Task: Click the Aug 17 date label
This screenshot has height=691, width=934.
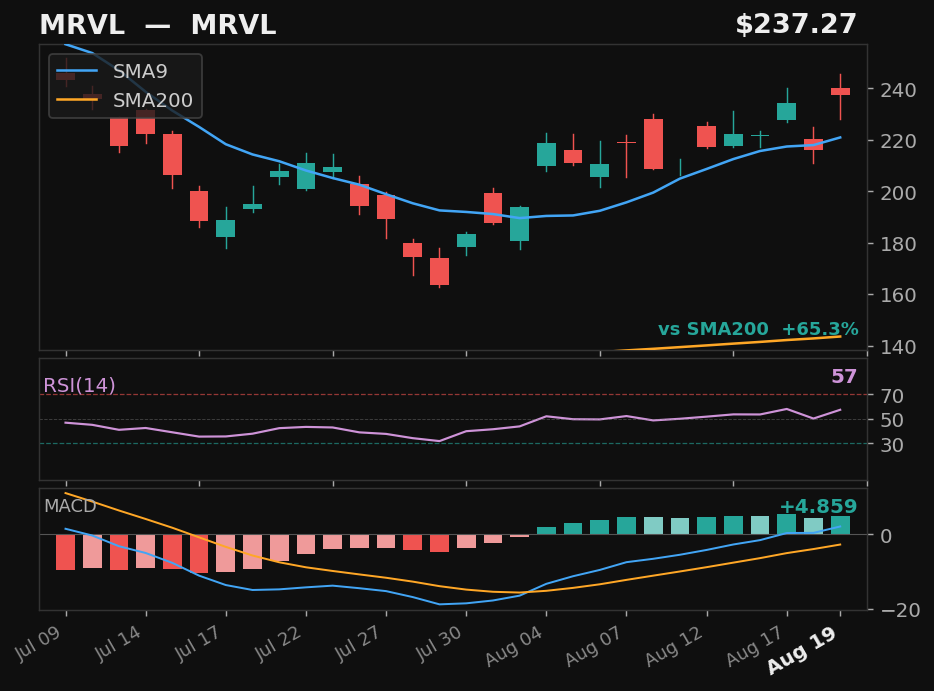Action: (755, 646)
